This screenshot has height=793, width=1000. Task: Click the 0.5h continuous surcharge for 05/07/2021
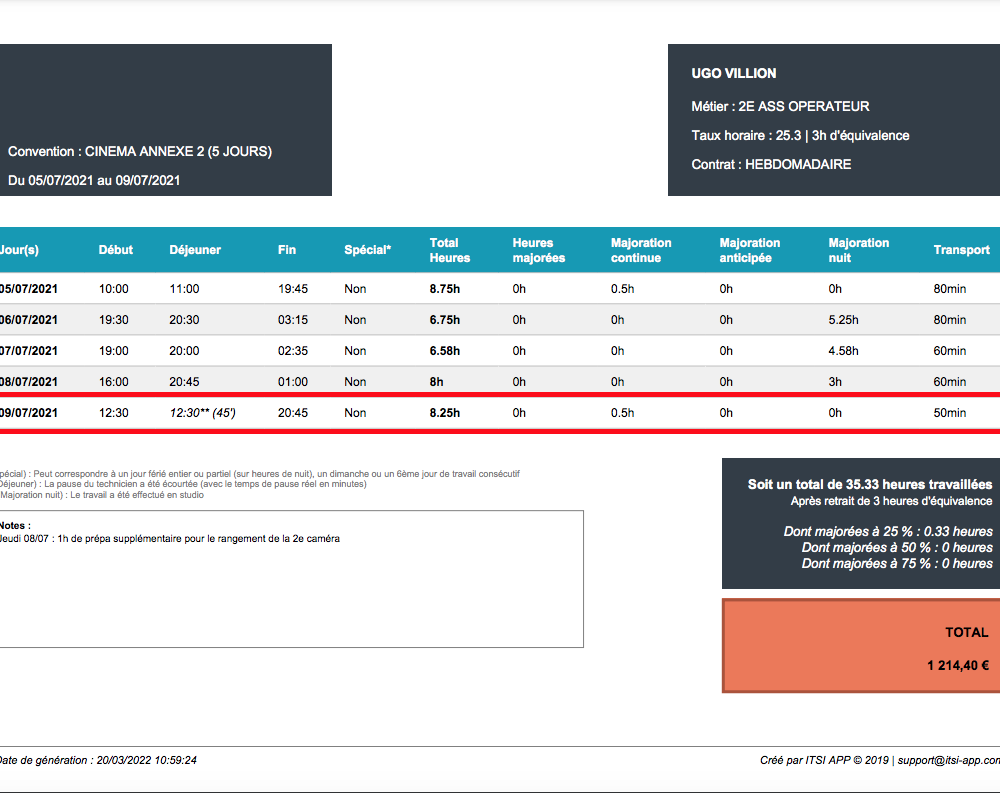tap(622, 289)
